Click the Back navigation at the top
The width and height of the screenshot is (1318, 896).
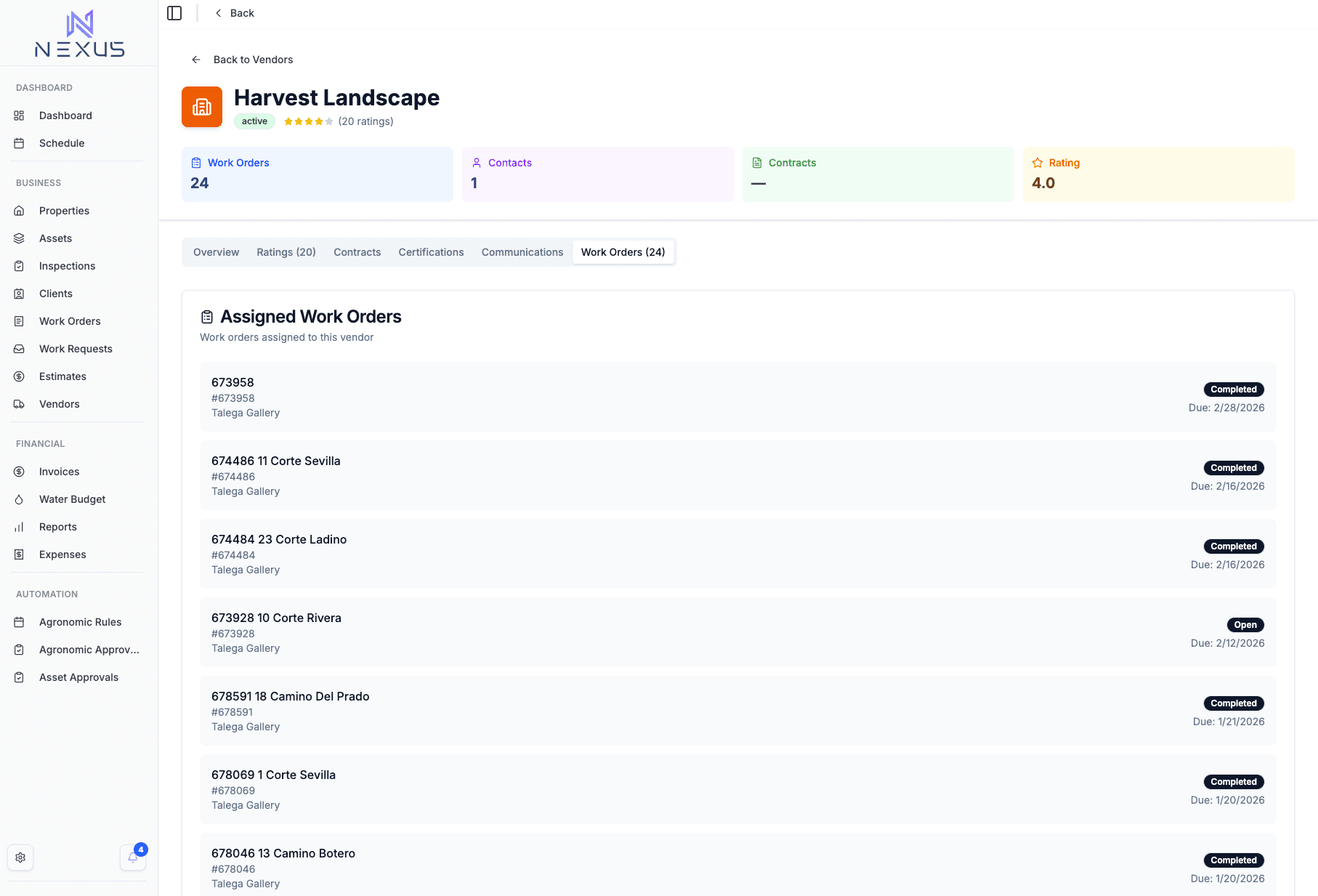point(234,12)
